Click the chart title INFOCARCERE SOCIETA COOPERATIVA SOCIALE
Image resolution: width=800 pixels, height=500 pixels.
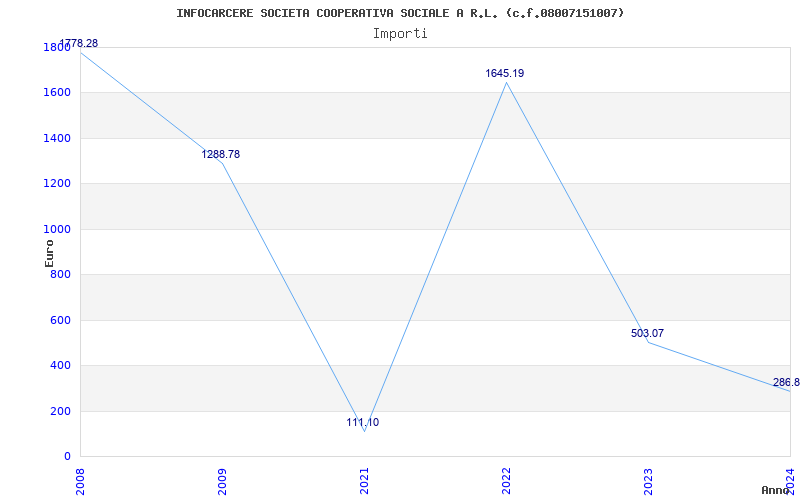tap(400, 13)
